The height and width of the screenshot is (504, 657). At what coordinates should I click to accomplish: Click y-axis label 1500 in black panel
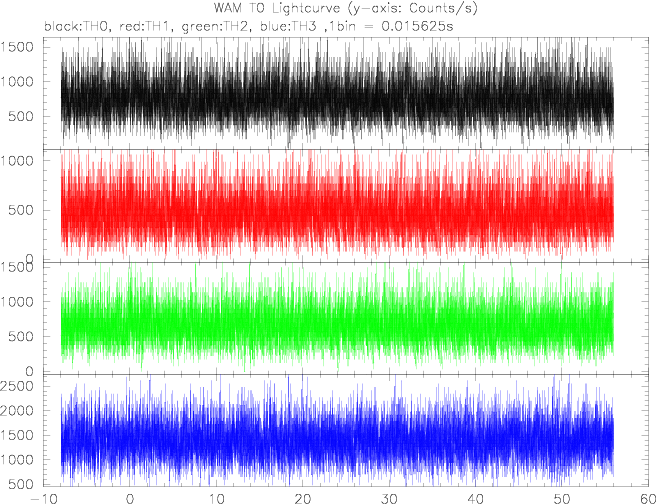(x=17, y=47)
